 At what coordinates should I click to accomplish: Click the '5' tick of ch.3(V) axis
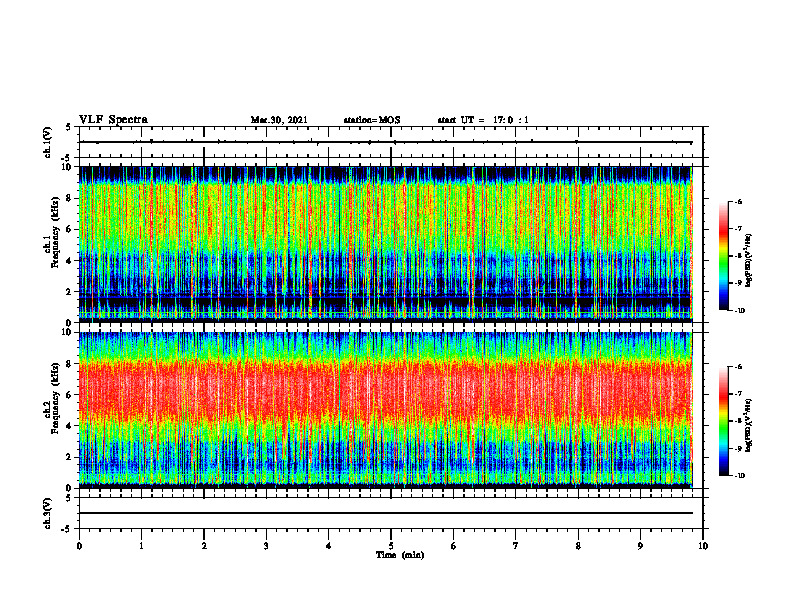point(69,498)
